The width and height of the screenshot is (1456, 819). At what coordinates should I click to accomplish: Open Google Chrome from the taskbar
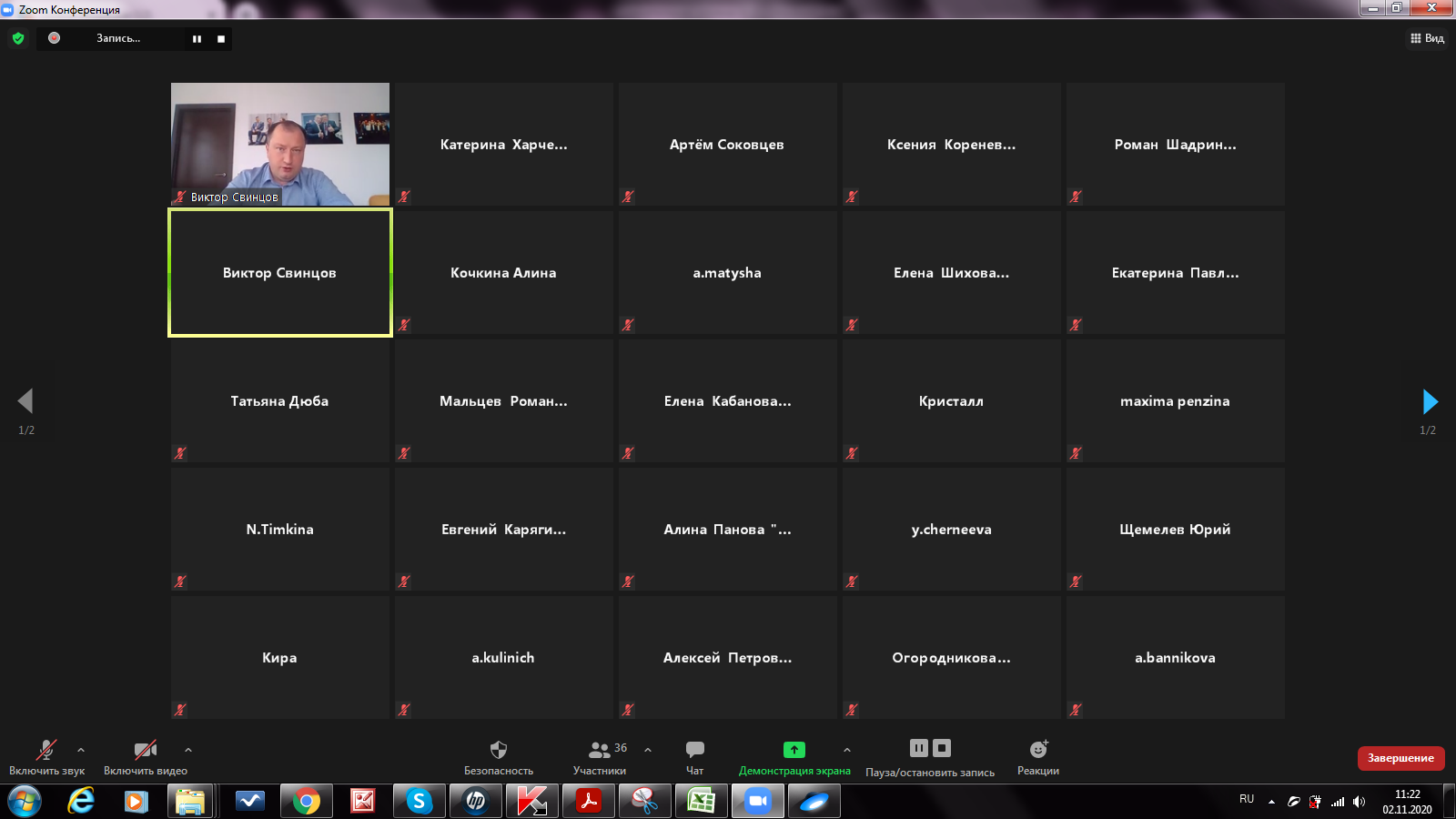[x=307, y=801]
